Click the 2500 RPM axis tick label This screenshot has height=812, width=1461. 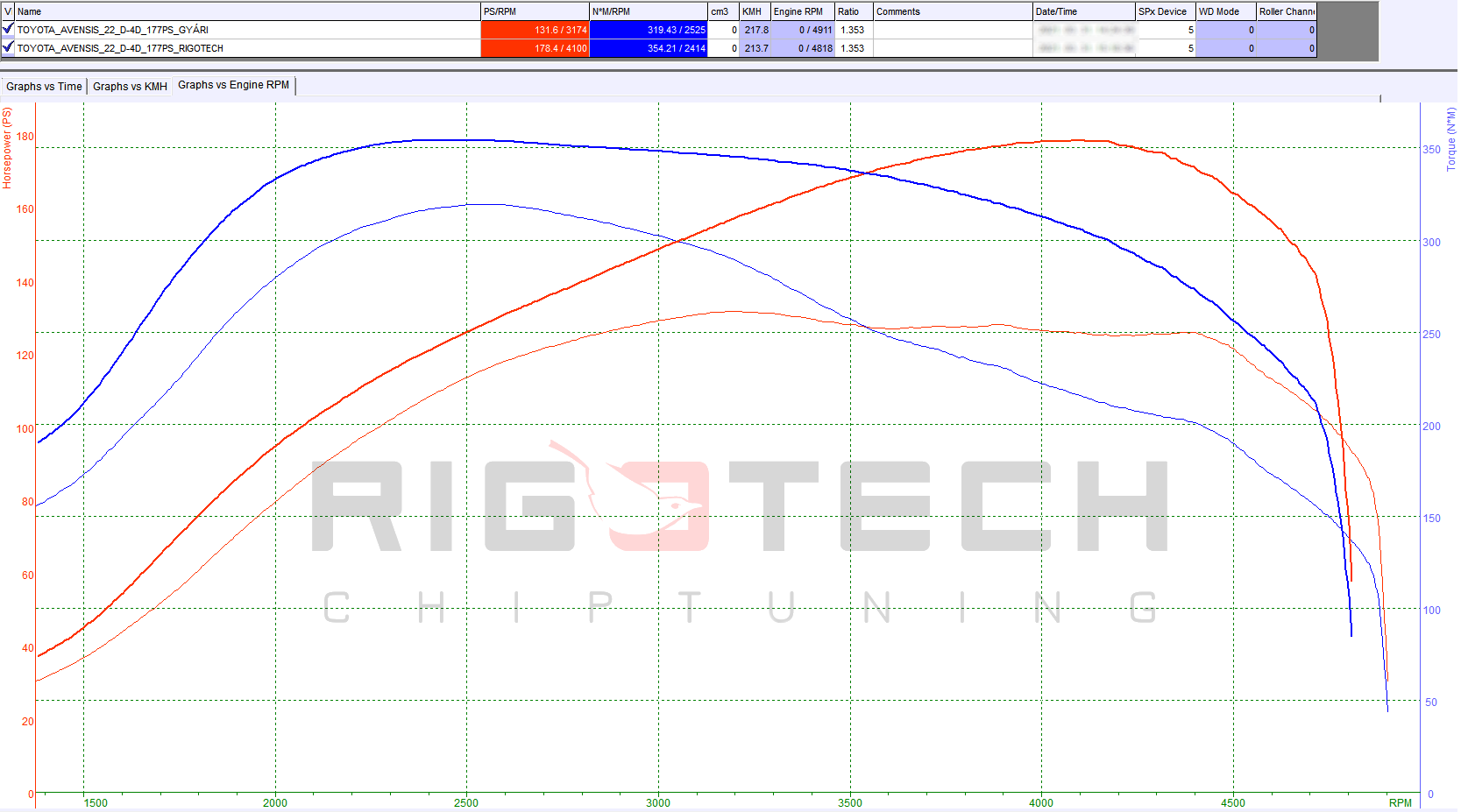(466, 802)
